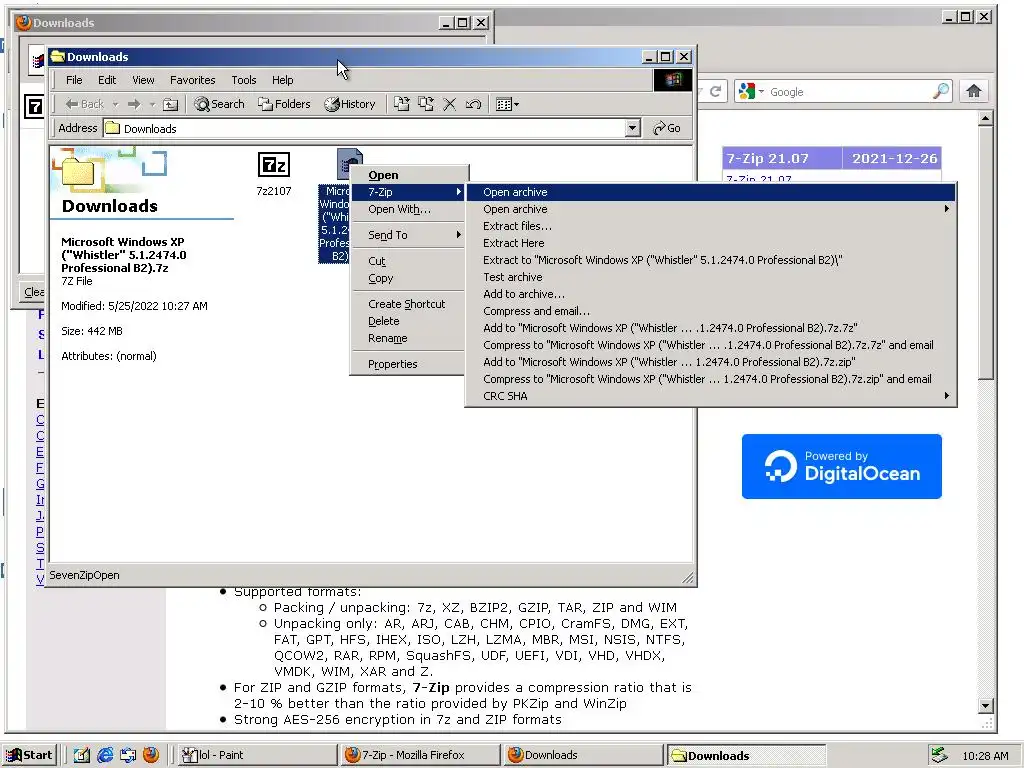Open the Help menu
Screen dimensions: 1024x768
tap(283, 80)
